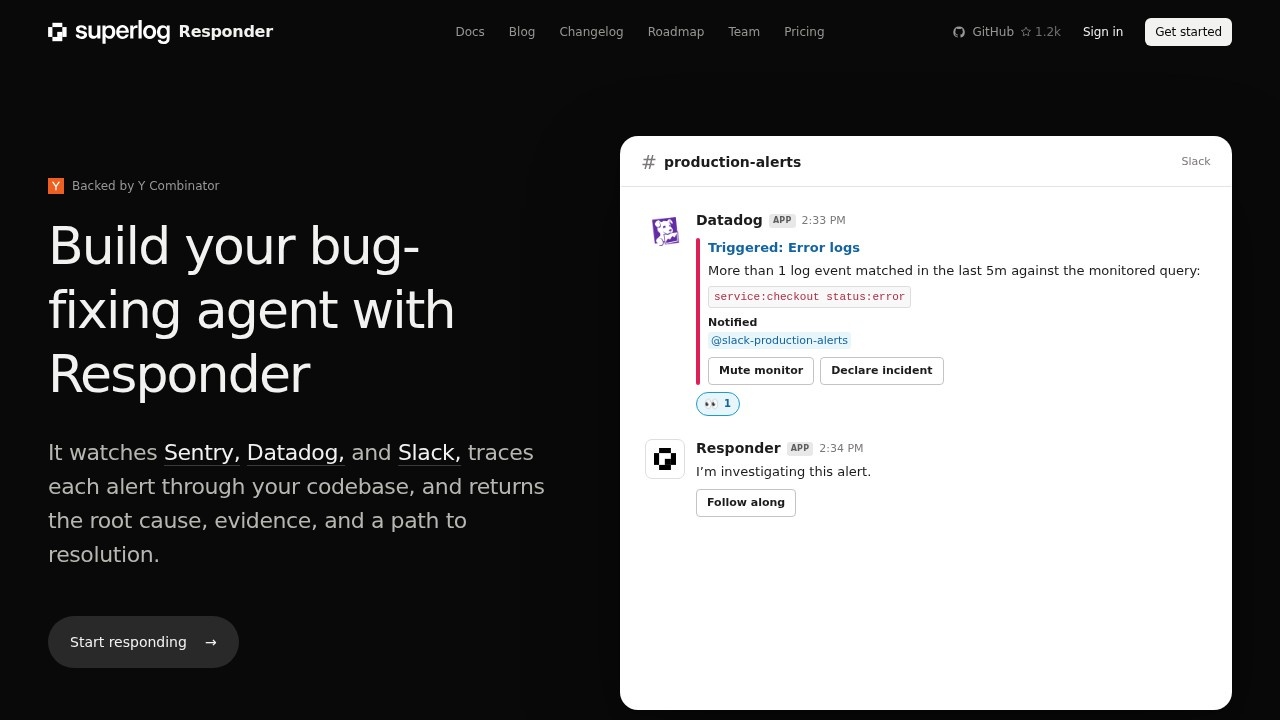Image resolution: width=1280 pixels, height=720 pixels.
Task: Click the 2:33 PM timestamp
Action: point(824,221)
